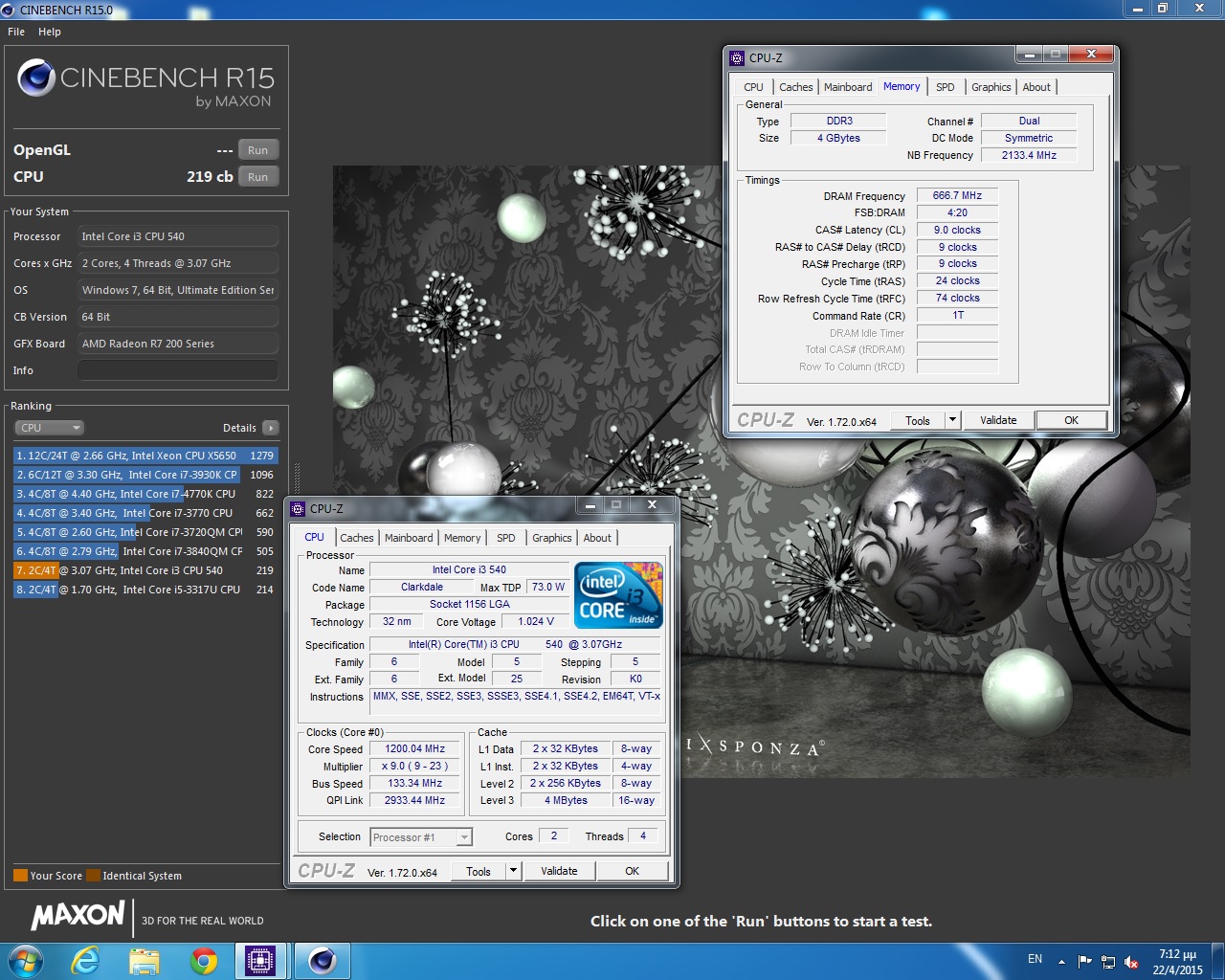Click the CPU-Z title bar icon of the Memory window
This screenshot has width=1225, height=980.
coord(737,58)
